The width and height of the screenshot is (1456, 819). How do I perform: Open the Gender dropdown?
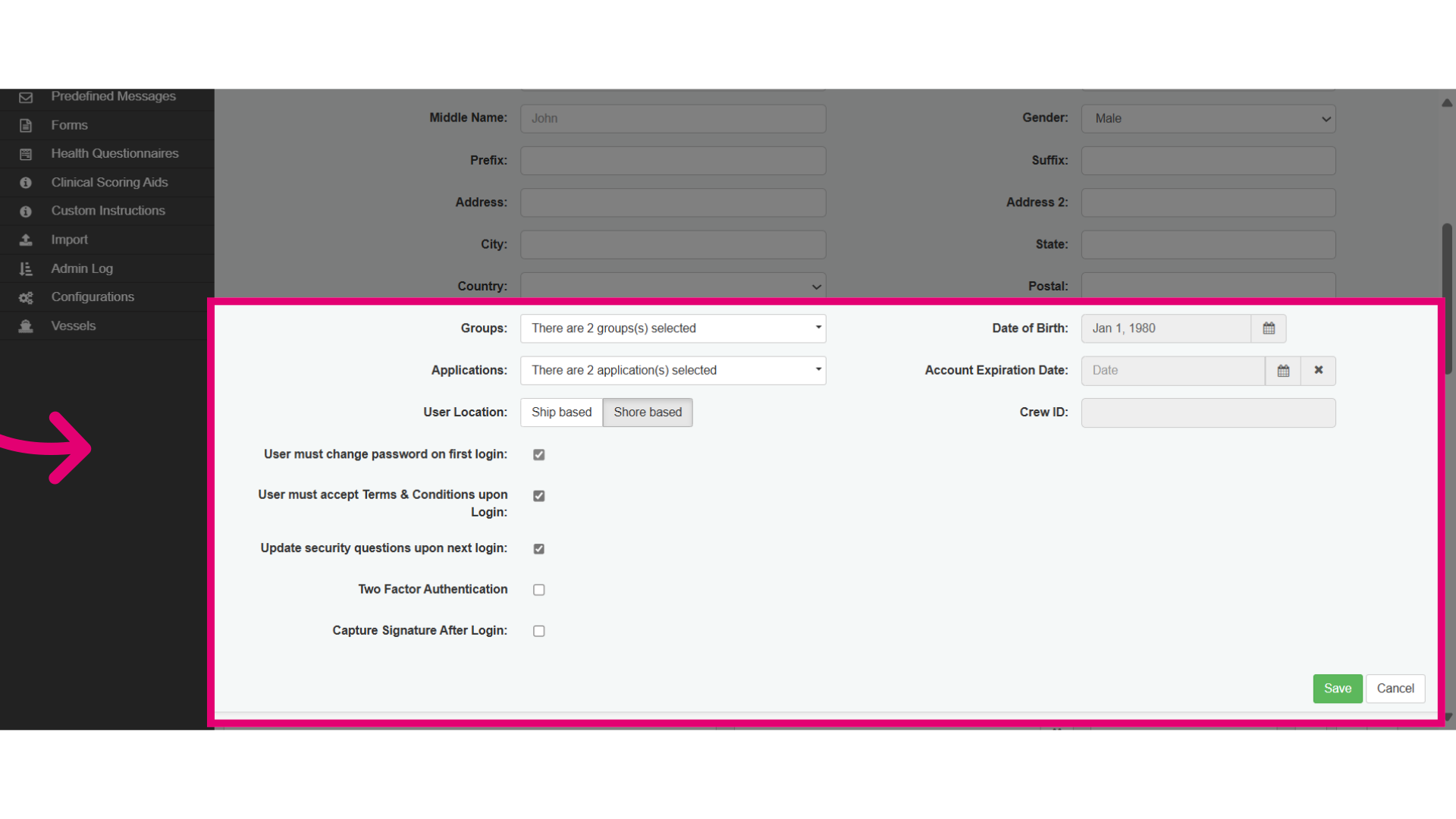tap(1208, 119)
